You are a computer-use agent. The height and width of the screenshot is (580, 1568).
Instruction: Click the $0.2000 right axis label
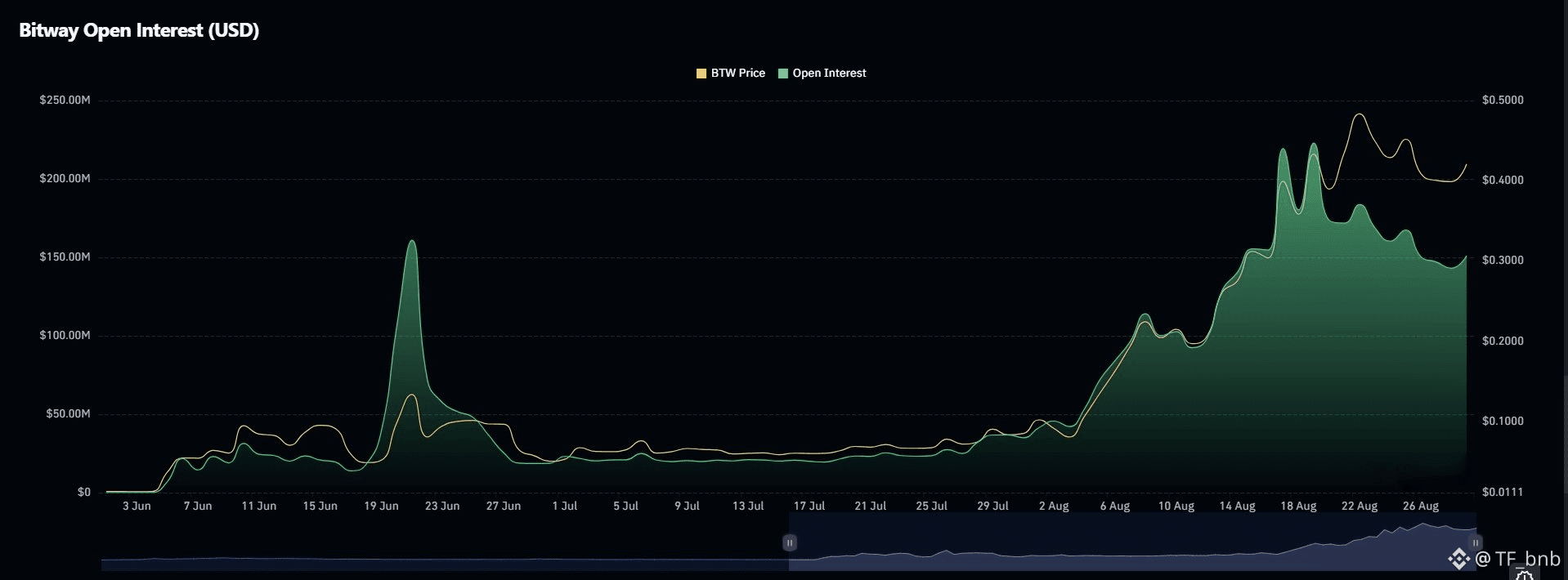[1503, 341]
